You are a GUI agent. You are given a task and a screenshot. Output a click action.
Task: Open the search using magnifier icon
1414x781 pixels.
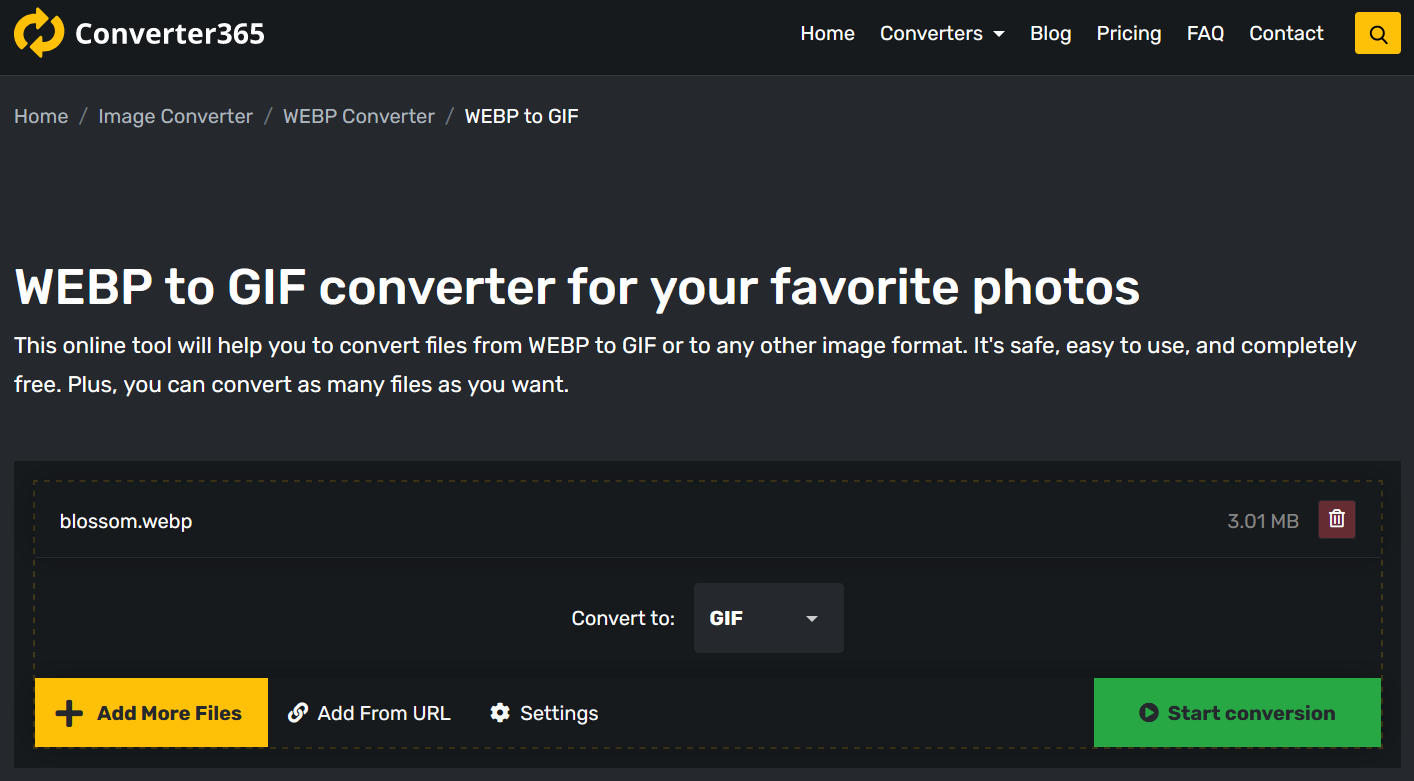1378,34
